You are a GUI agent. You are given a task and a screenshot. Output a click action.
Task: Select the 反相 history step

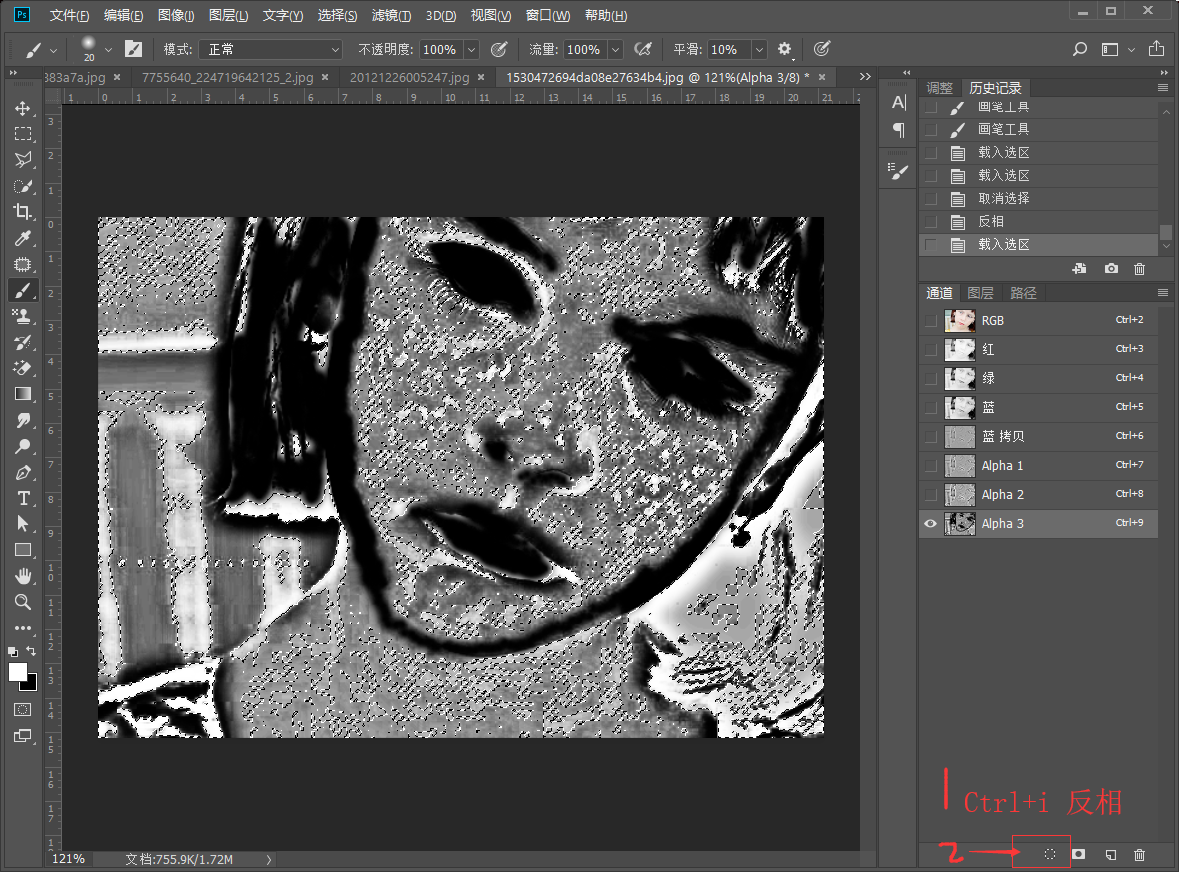click(x=991, y=221)
